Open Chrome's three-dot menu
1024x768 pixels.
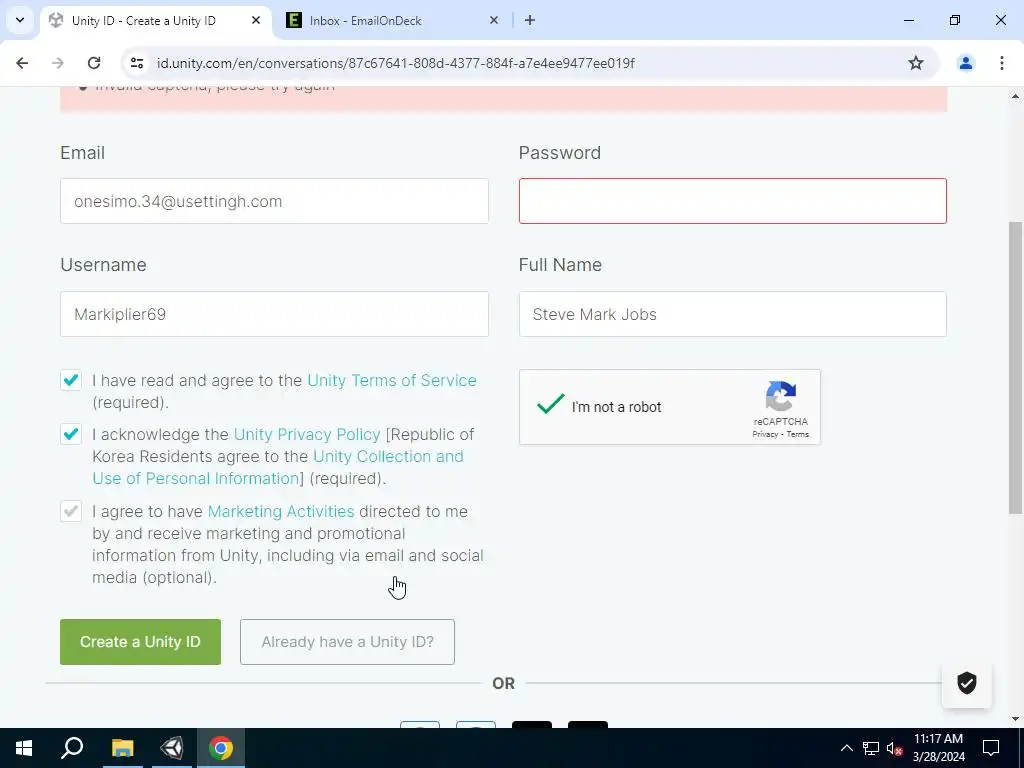click(x=1002, y=63)
